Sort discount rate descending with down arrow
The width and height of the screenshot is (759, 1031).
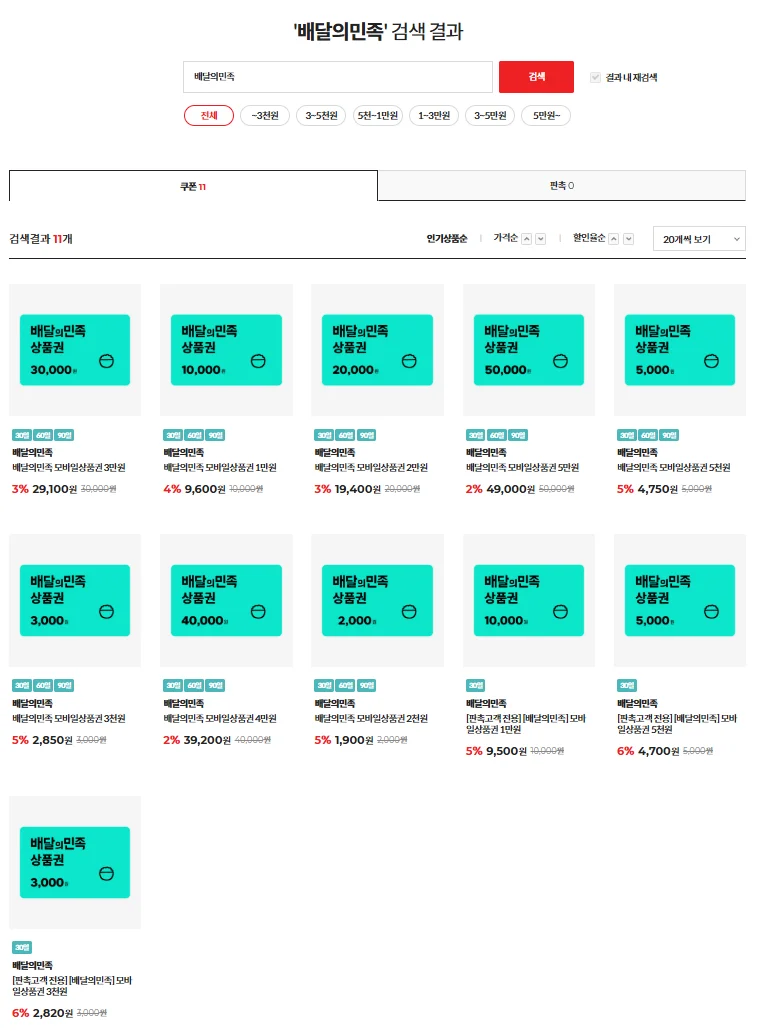629,239
